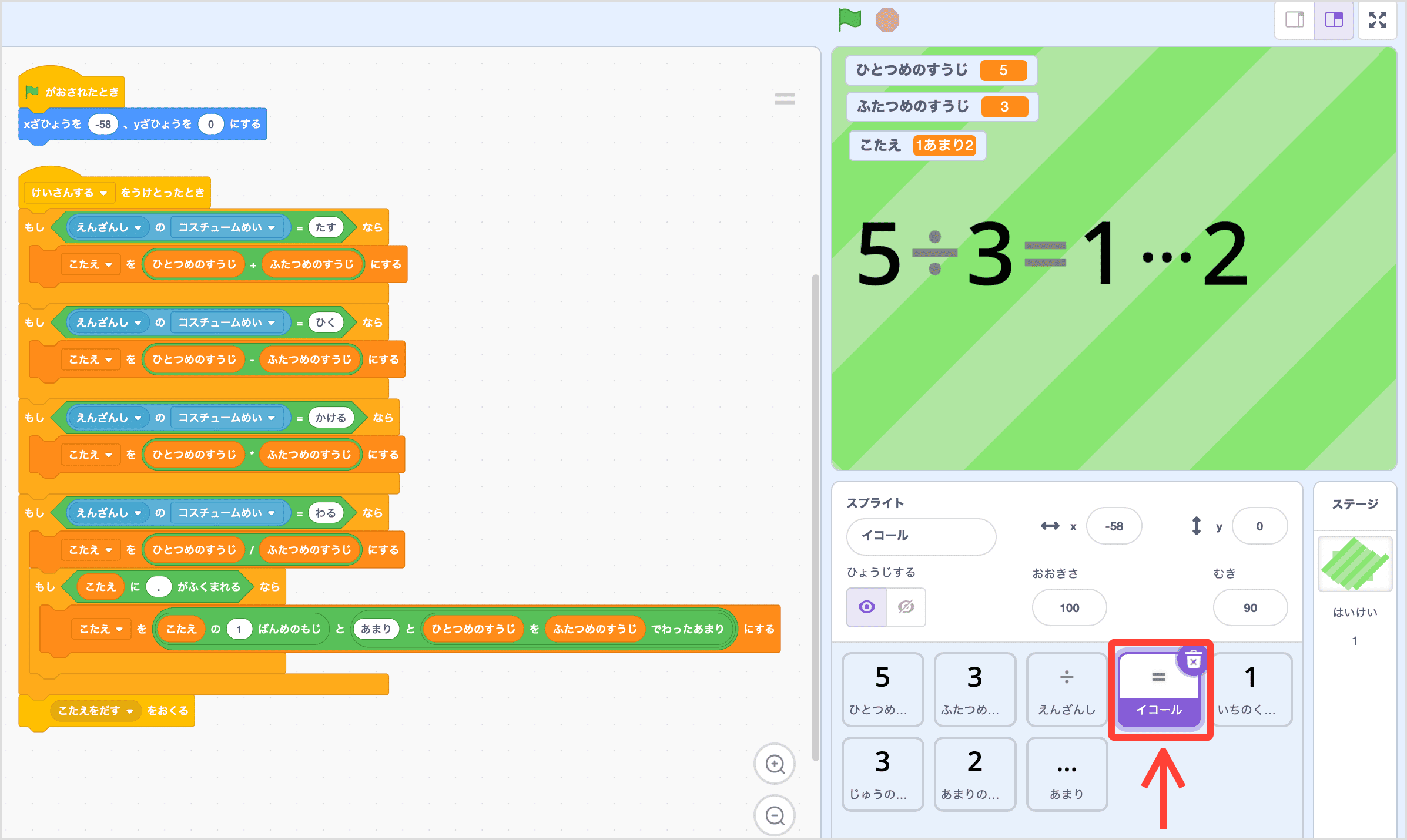Viewport: 1407px width, 840px height.
Task: Select the いちのく sprite showing 1
Action: pos(1250,689)
